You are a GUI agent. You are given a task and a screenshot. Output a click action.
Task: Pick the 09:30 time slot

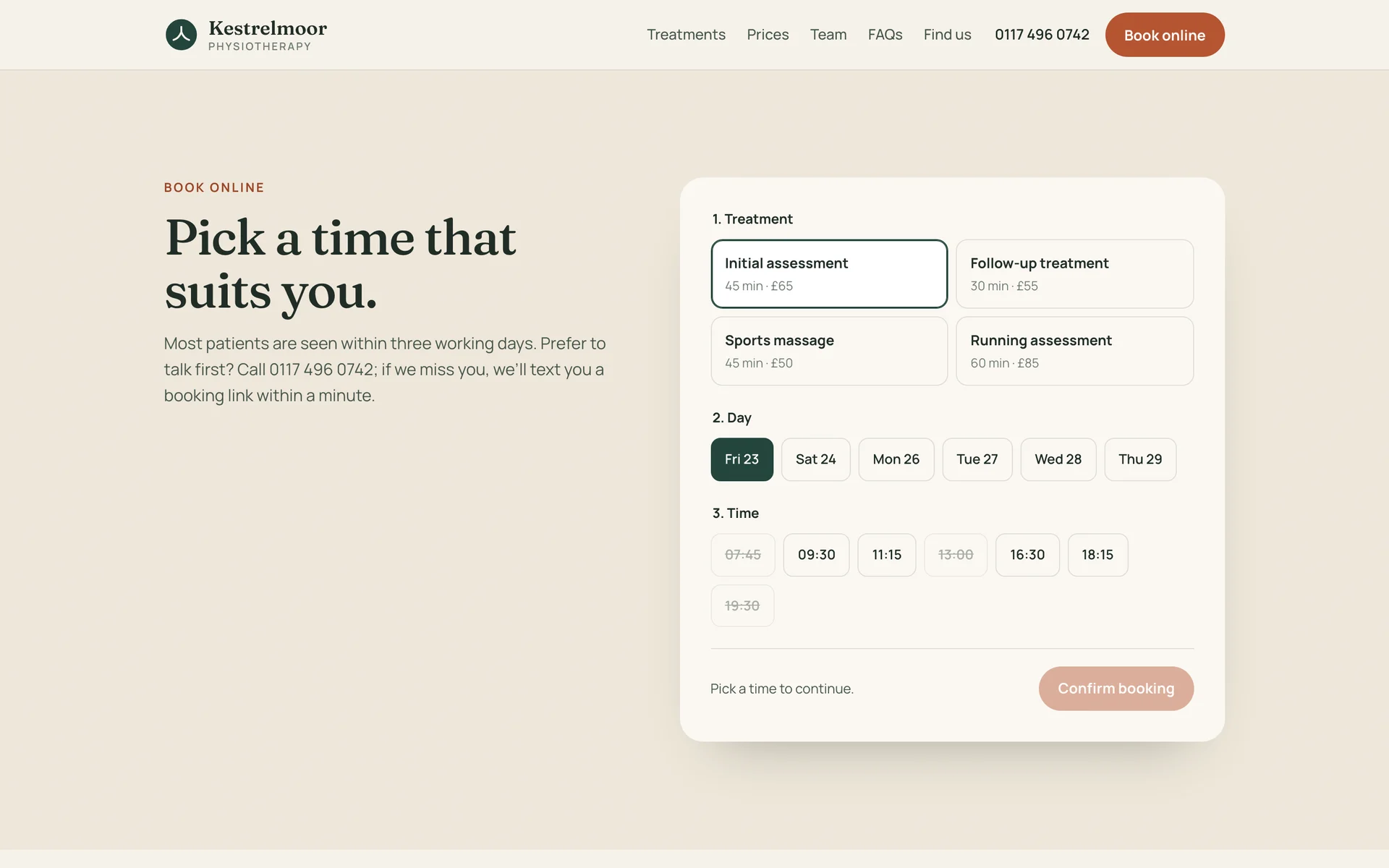pyautogui.click(x=816, y=555)
